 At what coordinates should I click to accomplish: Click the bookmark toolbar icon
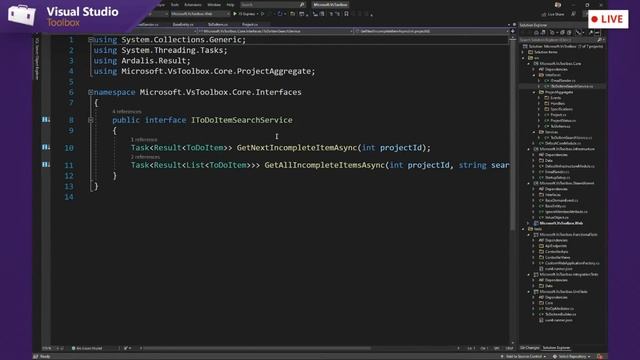coord(347,14)
